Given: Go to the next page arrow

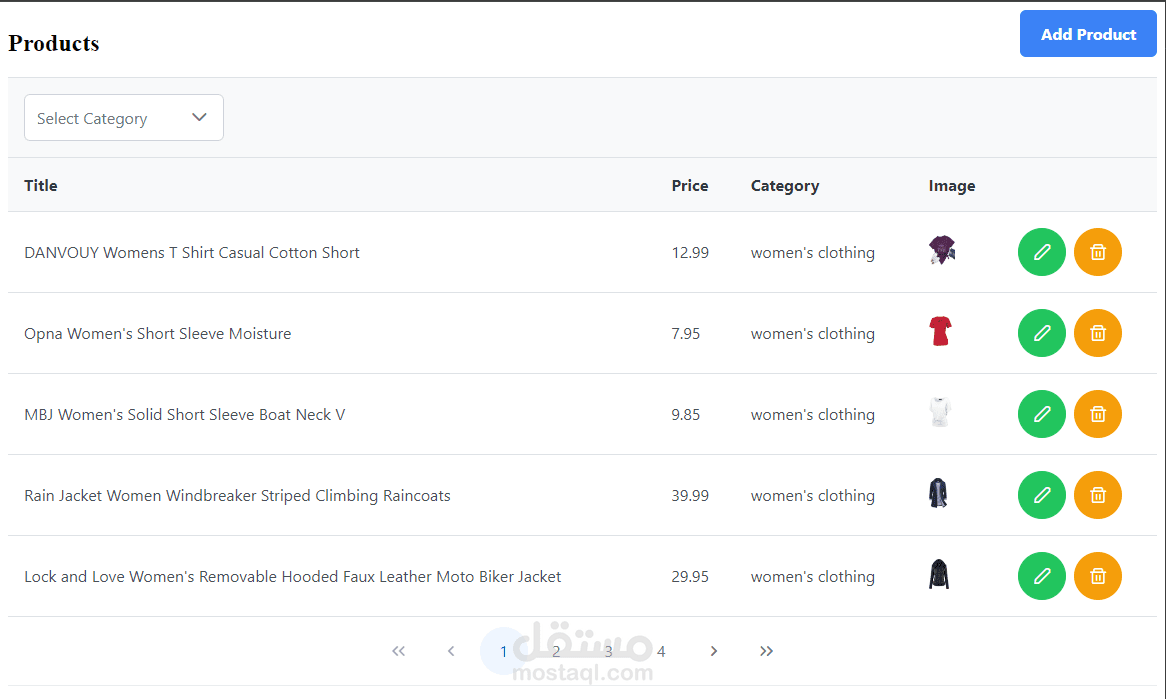Looking at the screenshot, I should click(714, 651).
